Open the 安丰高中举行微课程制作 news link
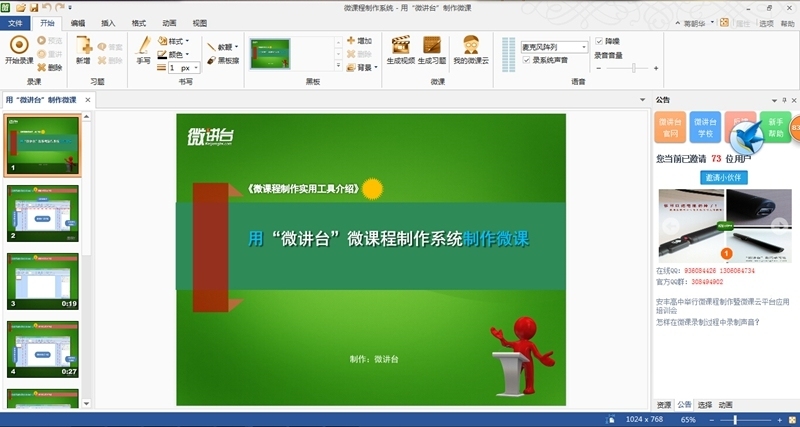Screen dimensions: 800x427 coord(722,306)
